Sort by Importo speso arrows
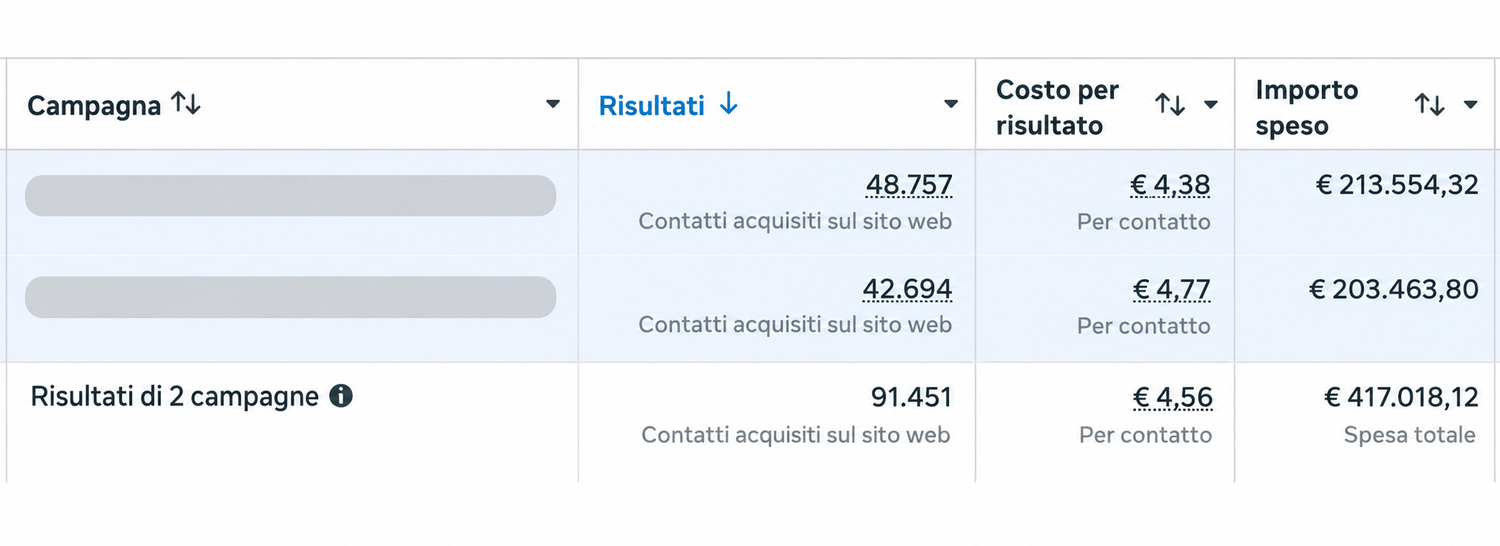Image resolution: width=1500 pixels, height=546 pixels. (x=1429, y=104)
